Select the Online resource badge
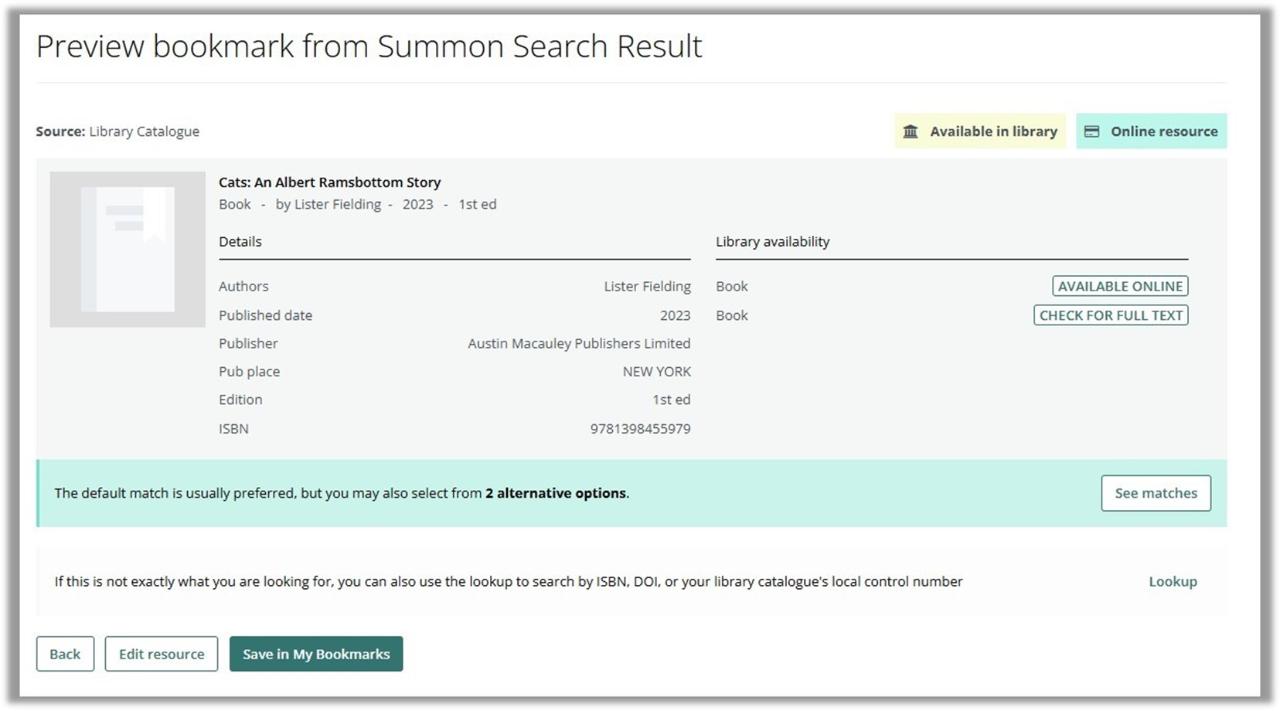 tap(1151, 130)
